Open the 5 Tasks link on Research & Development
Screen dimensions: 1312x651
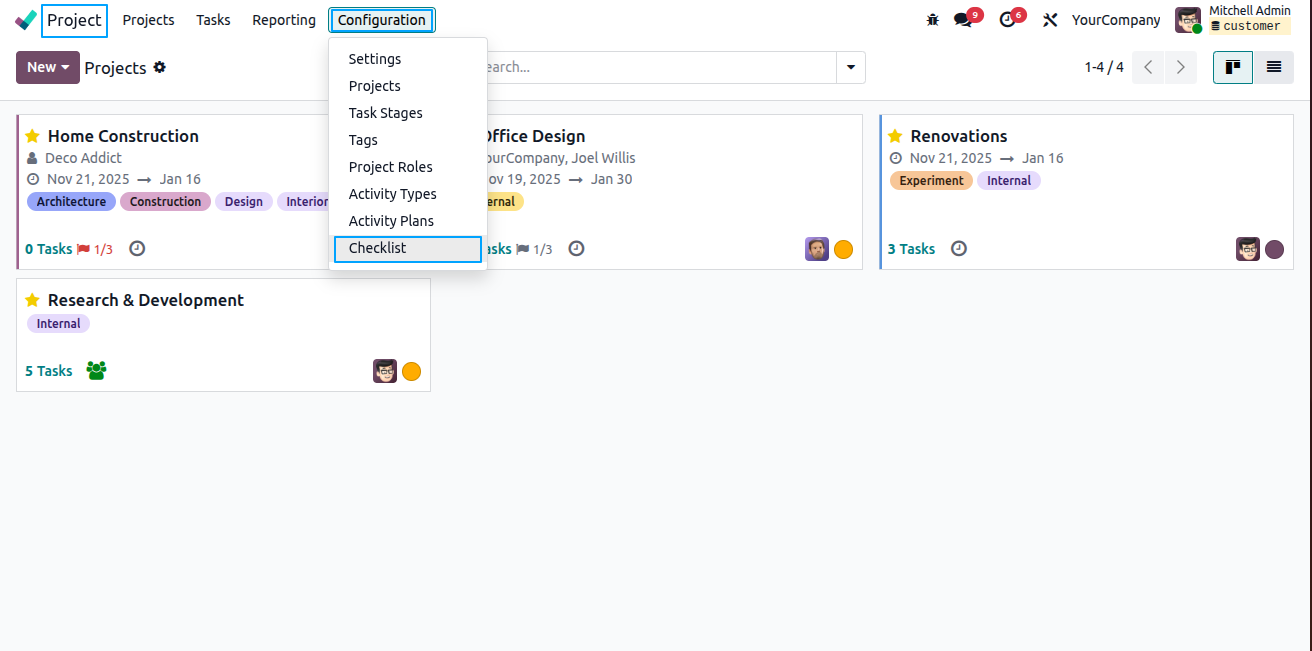[49, 371]
